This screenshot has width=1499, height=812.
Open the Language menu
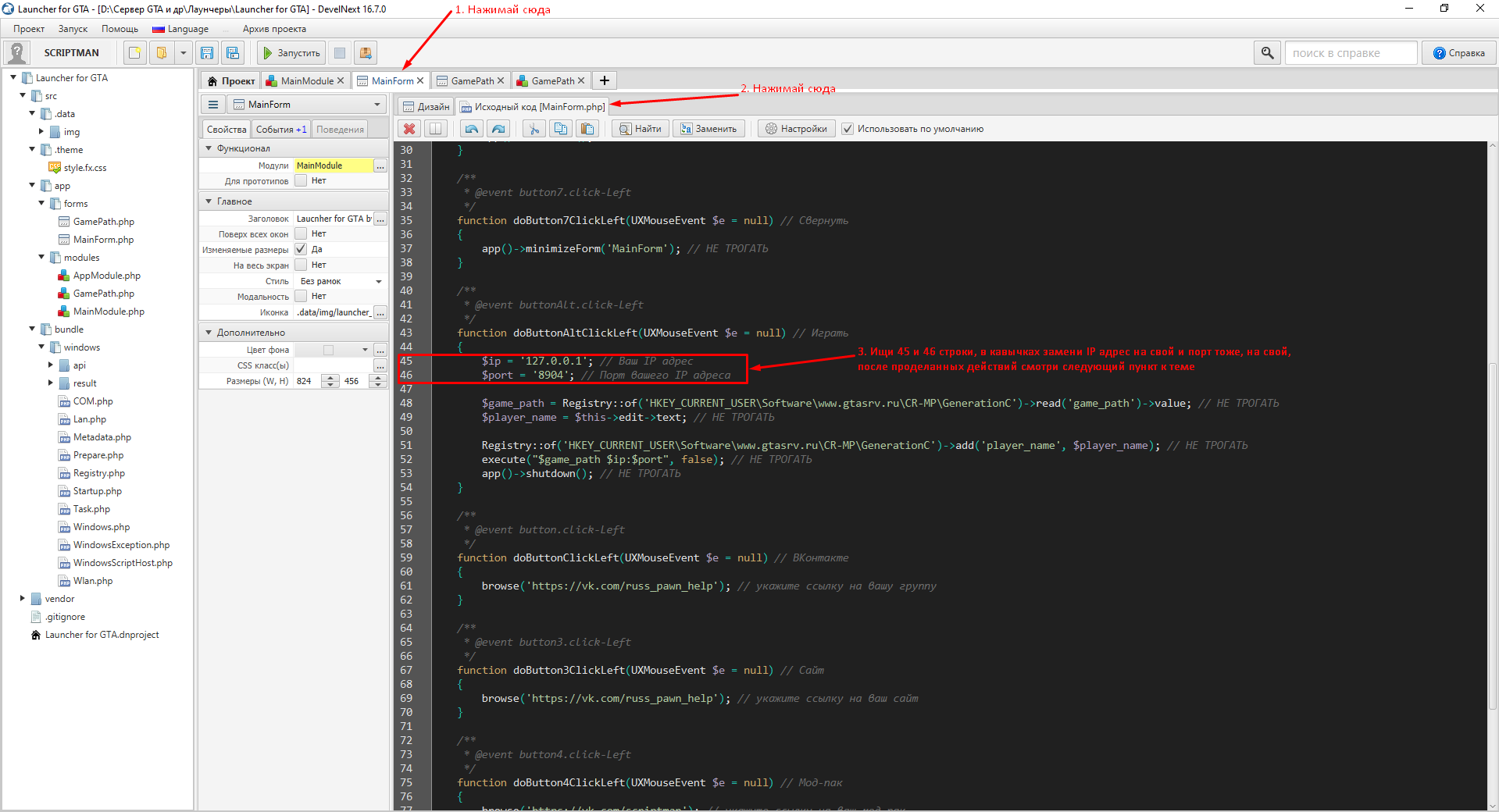point(180,29)
